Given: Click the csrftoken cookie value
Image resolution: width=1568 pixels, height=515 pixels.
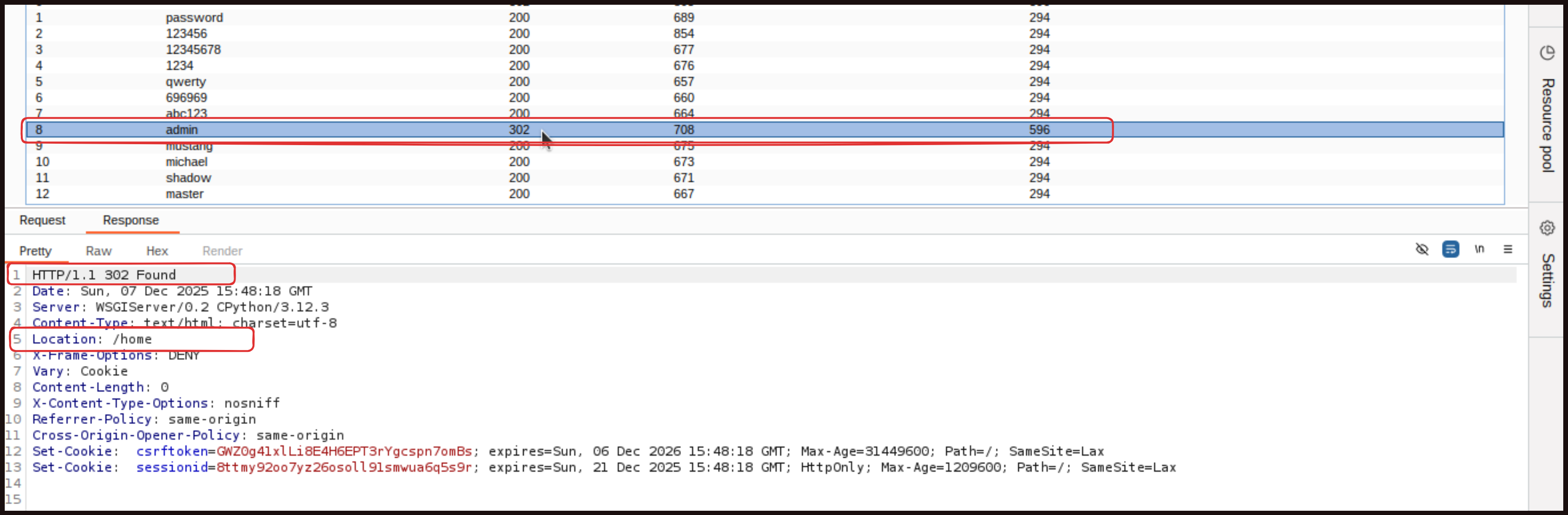Looking at the screenshot, I should pyautogui.click(x=344, y=451).
